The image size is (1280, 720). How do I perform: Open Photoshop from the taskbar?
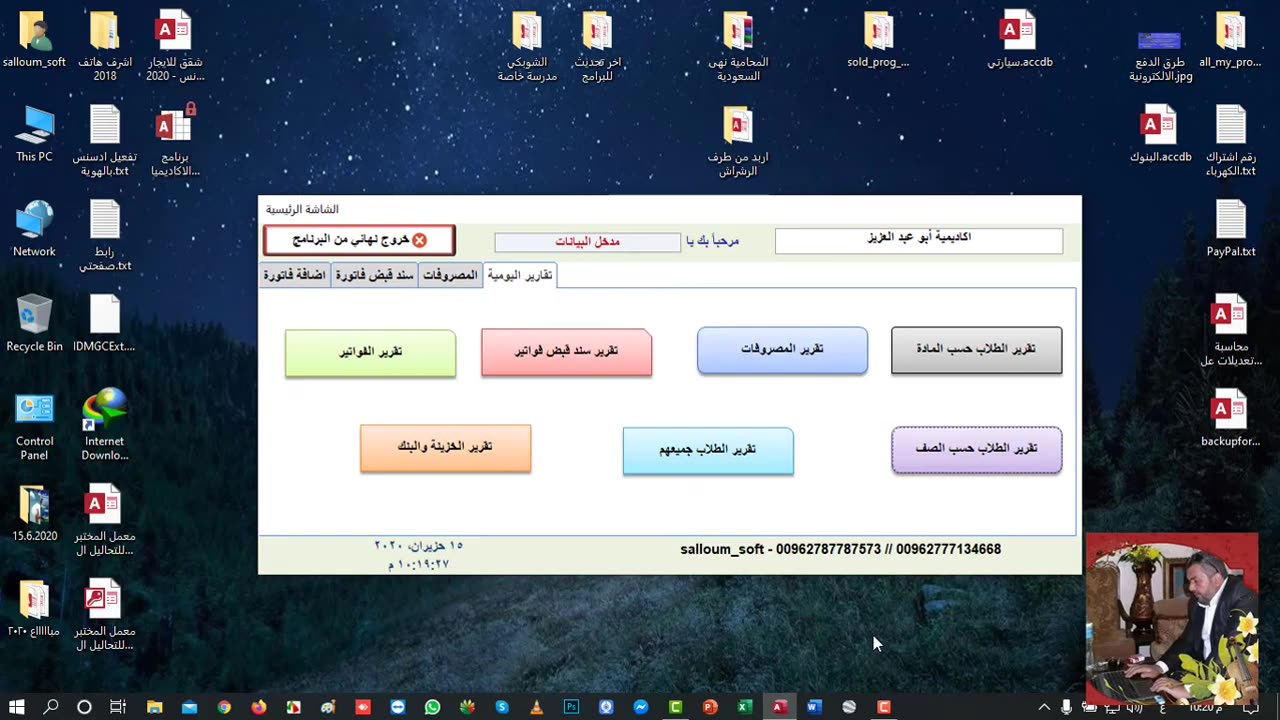[x=571, y=707]
